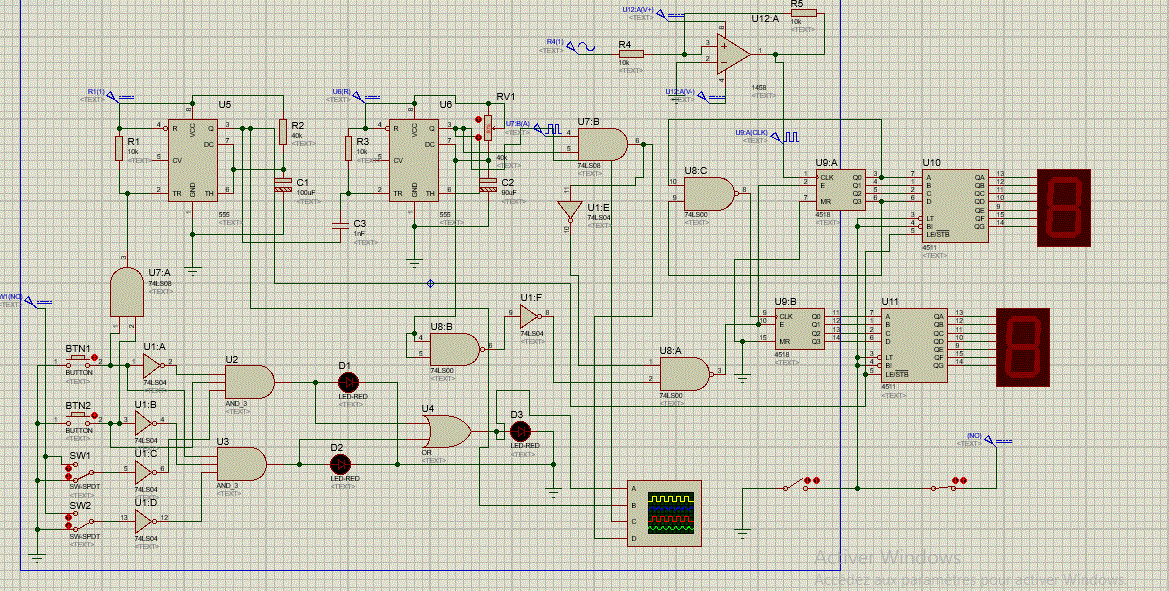The width and height of the screenshot is (1169, 591).
Task: Toggle the switch left of U11 ground
Action: click(x=802, y=484)
